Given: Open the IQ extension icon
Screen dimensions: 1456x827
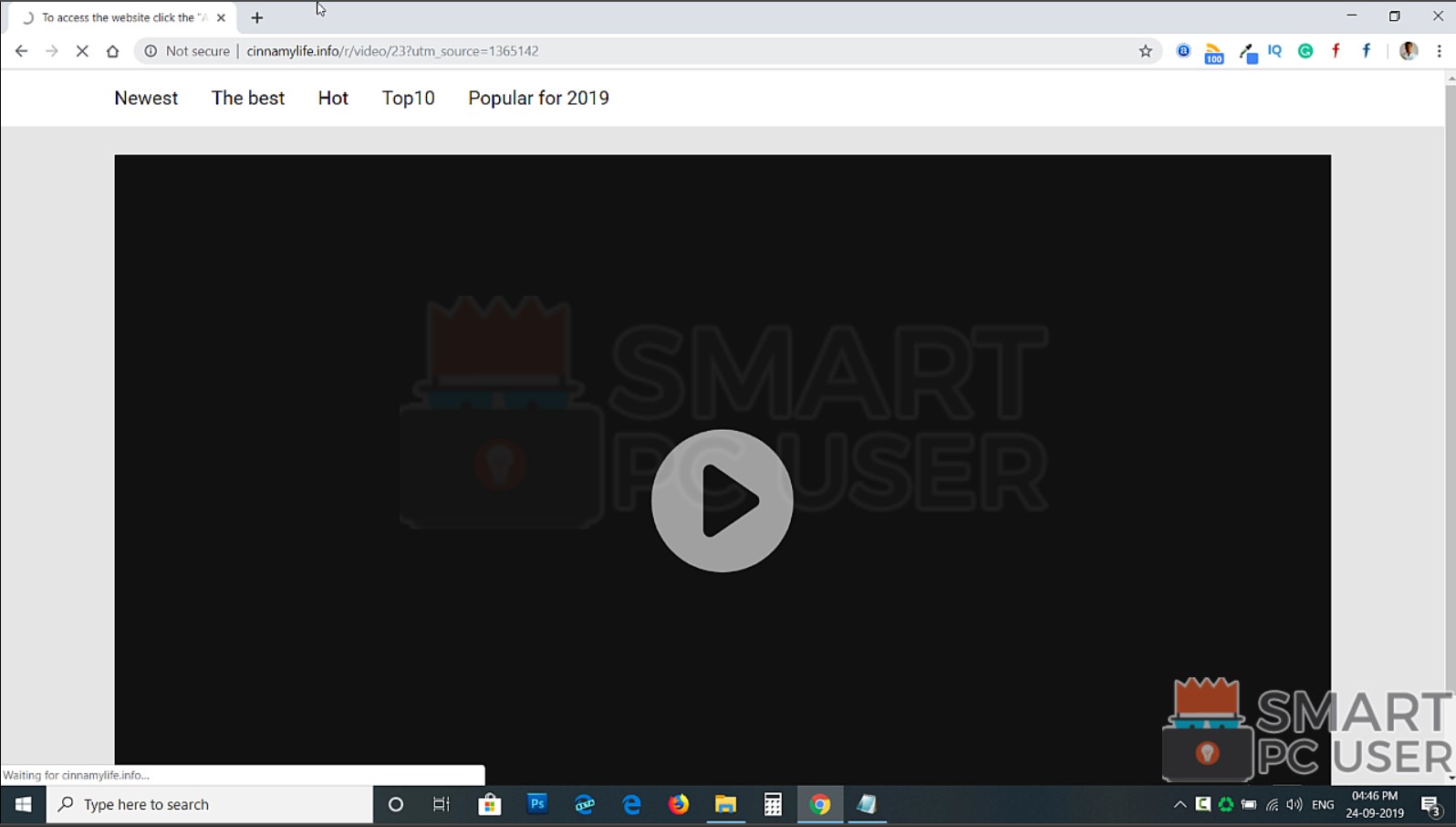Looking at the screenshot, I should (1274, 51).
